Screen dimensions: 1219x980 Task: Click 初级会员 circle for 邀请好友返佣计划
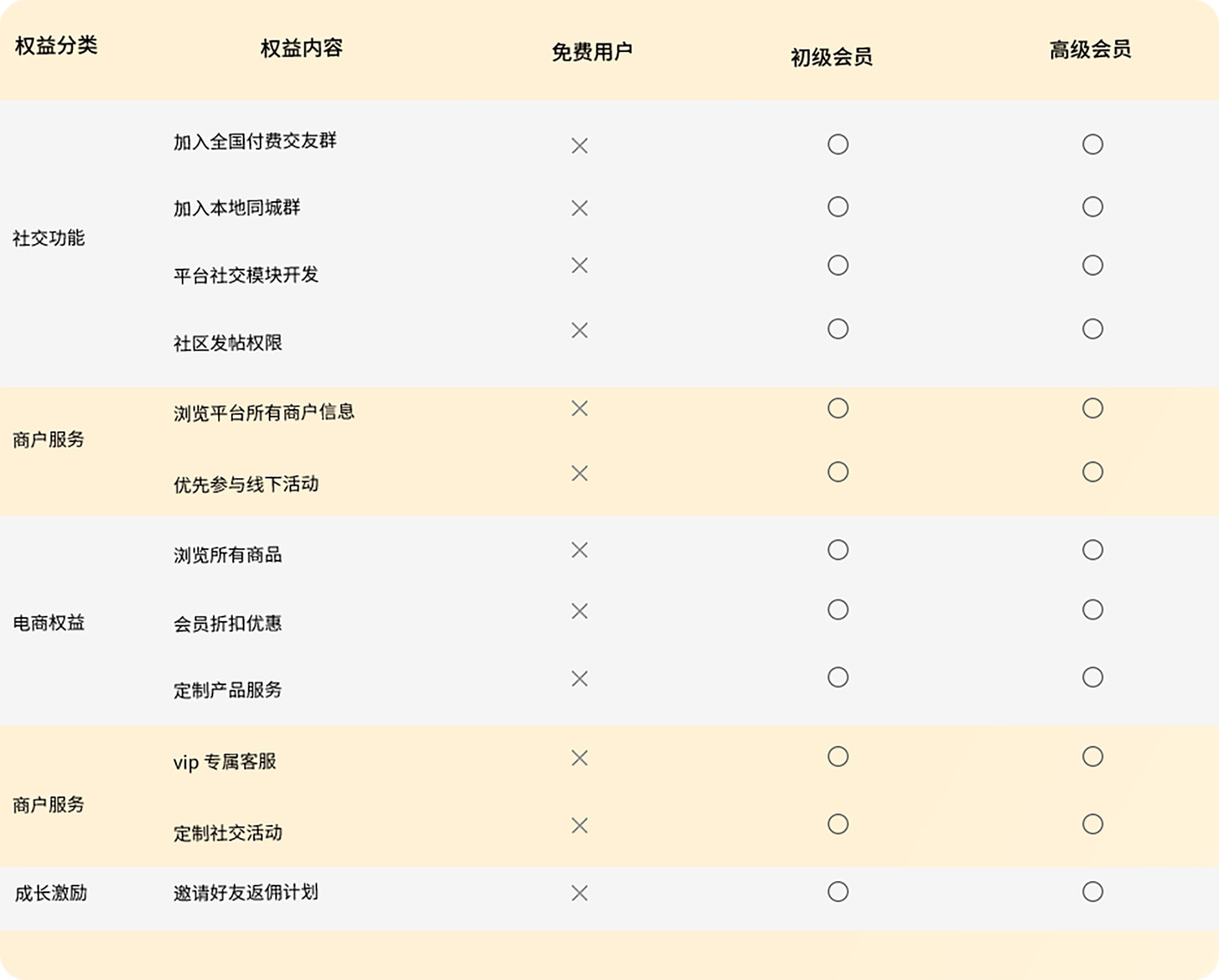(x=838, y=892)
